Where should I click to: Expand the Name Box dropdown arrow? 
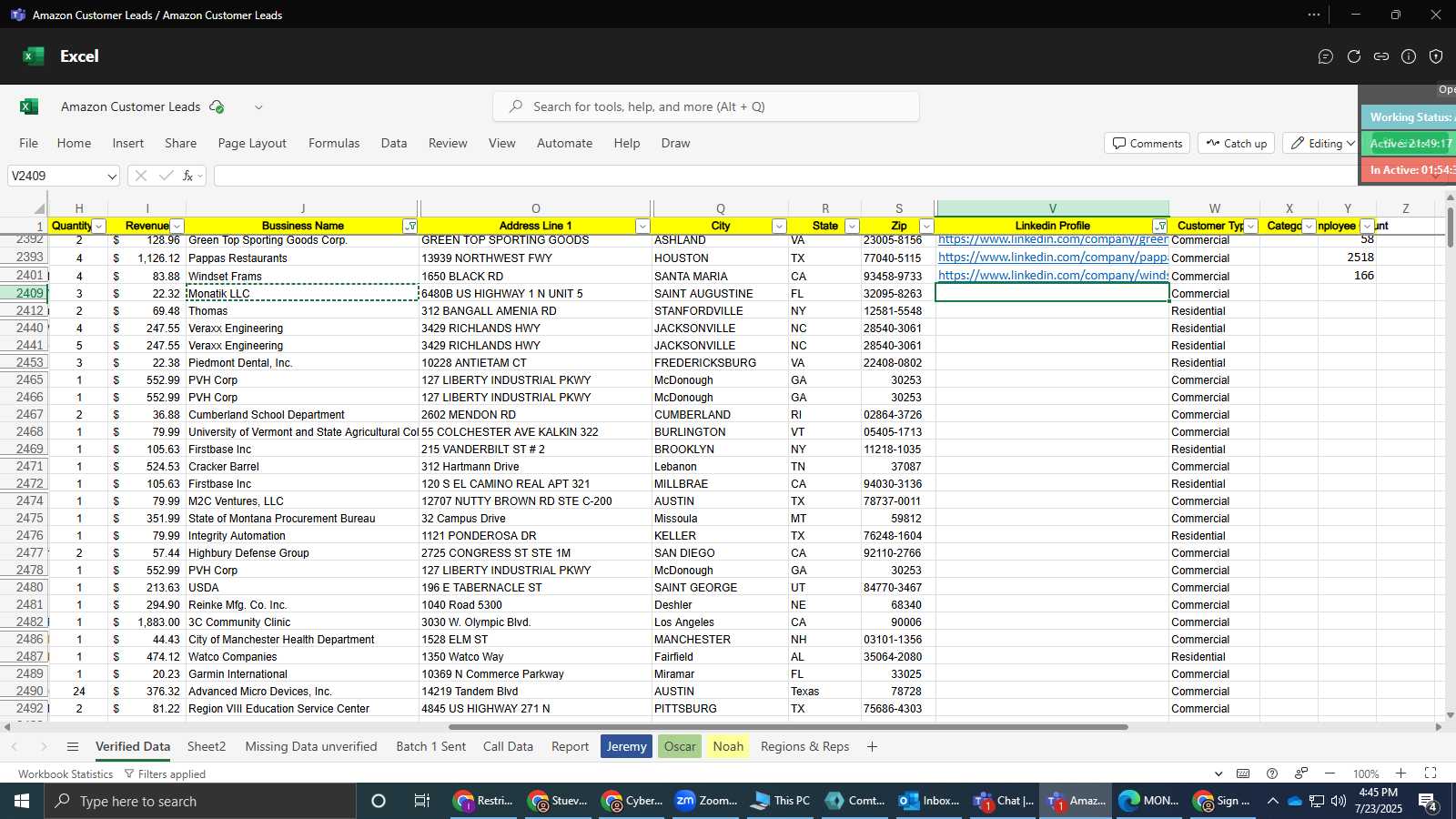click(111, 176)
